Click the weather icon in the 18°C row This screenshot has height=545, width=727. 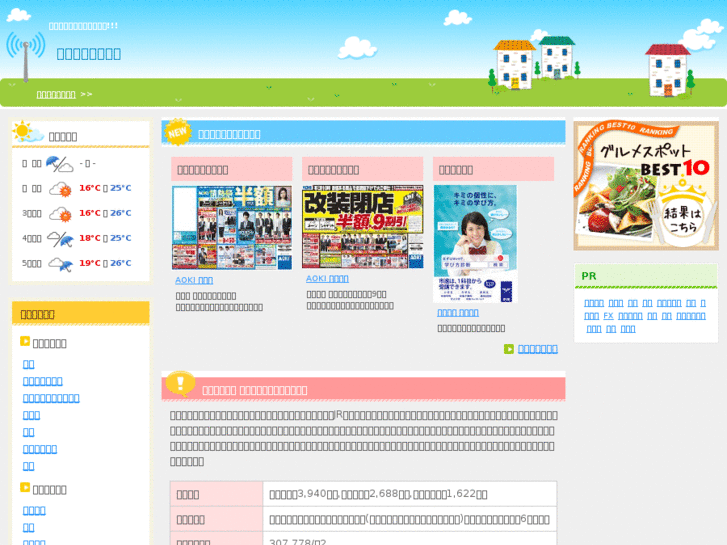[x=60, y=239]
